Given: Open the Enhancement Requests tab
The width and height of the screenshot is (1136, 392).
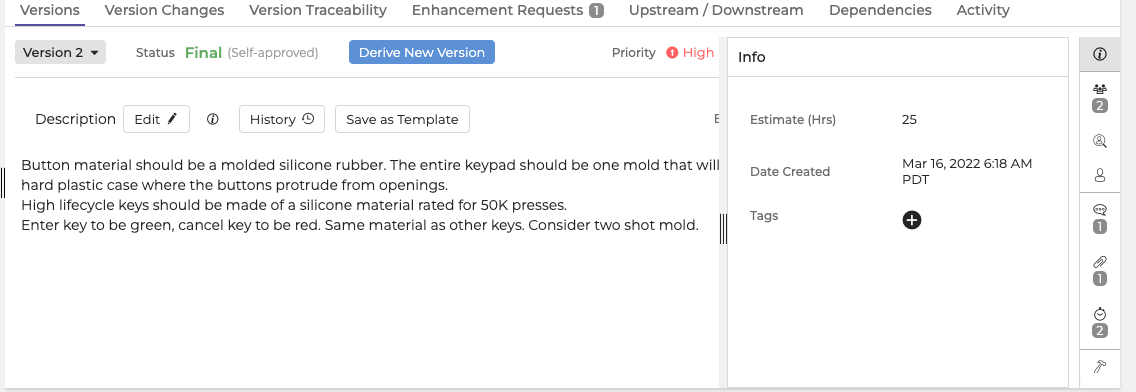Looking at the screenshot, I should click(x=507, y=10).
